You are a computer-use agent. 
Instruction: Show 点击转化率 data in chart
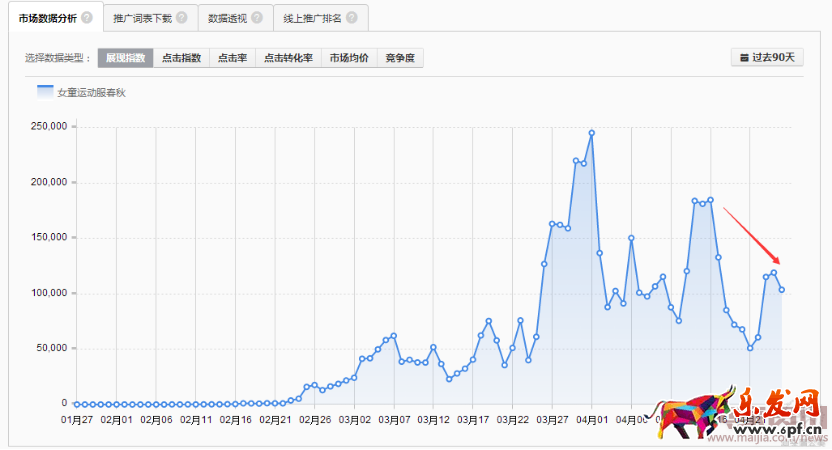(x=288, y=58)
